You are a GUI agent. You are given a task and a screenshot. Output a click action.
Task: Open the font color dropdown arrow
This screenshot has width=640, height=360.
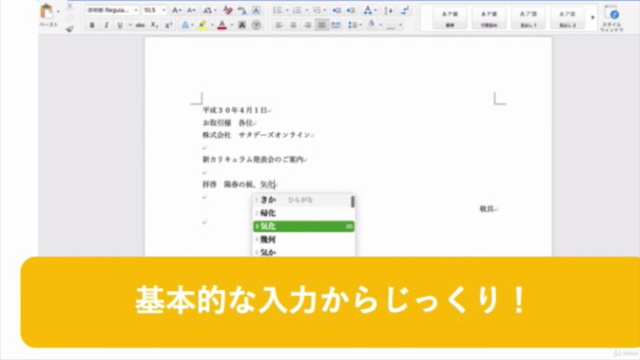point(231,25)
